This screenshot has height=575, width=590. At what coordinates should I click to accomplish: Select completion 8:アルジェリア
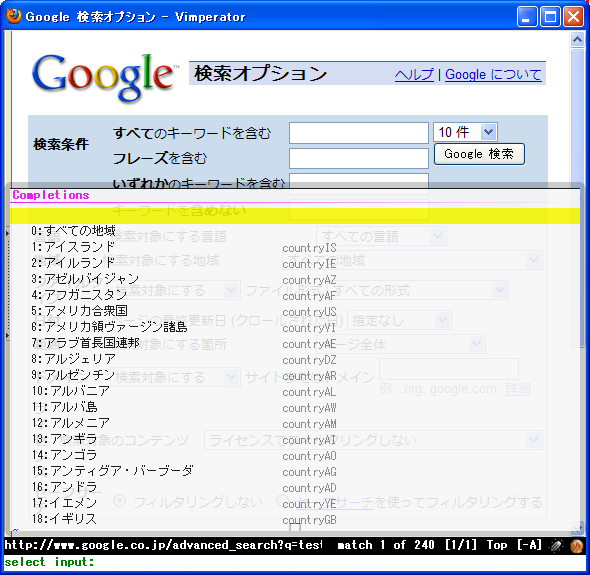(x=73, y=359)
